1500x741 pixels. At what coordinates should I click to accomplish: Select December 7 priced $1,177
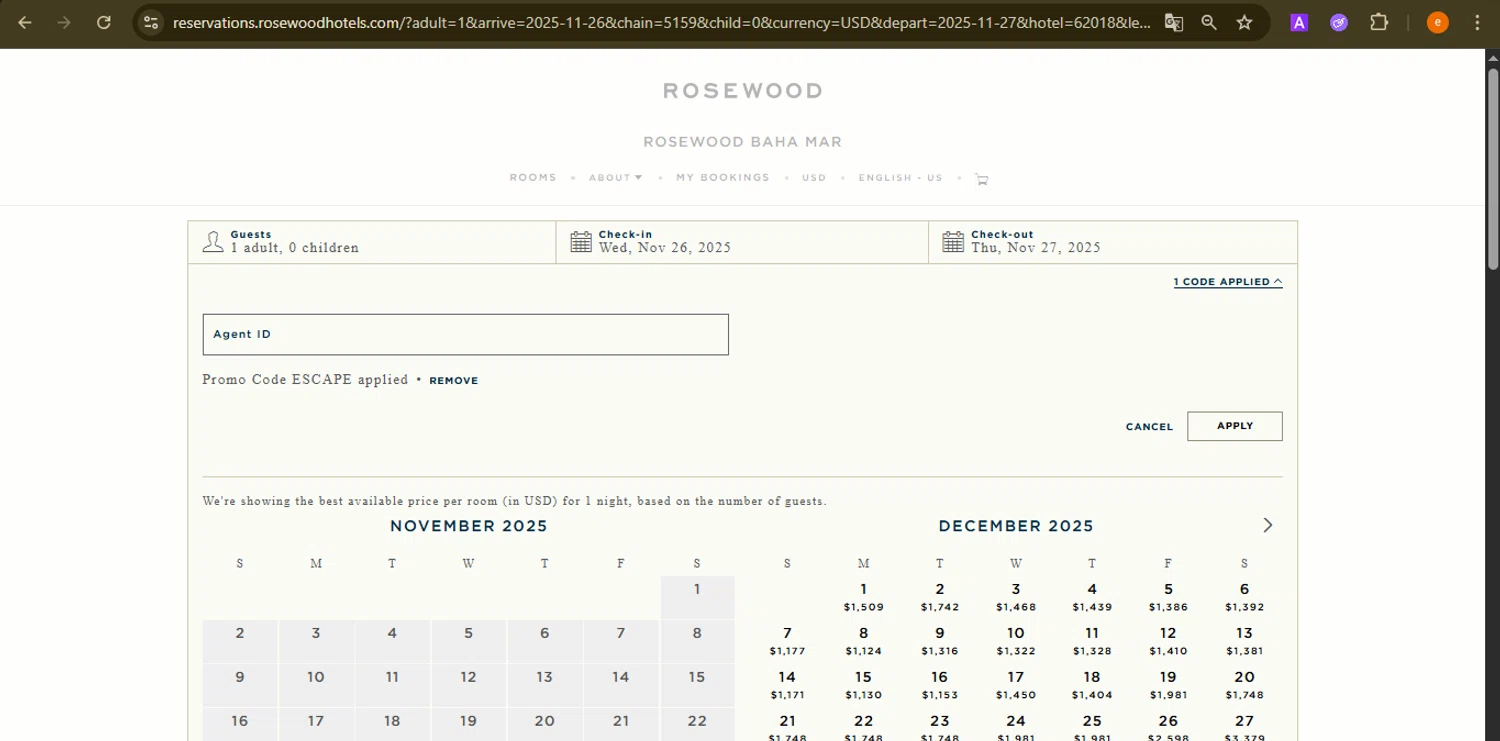[x=787, y=641]
